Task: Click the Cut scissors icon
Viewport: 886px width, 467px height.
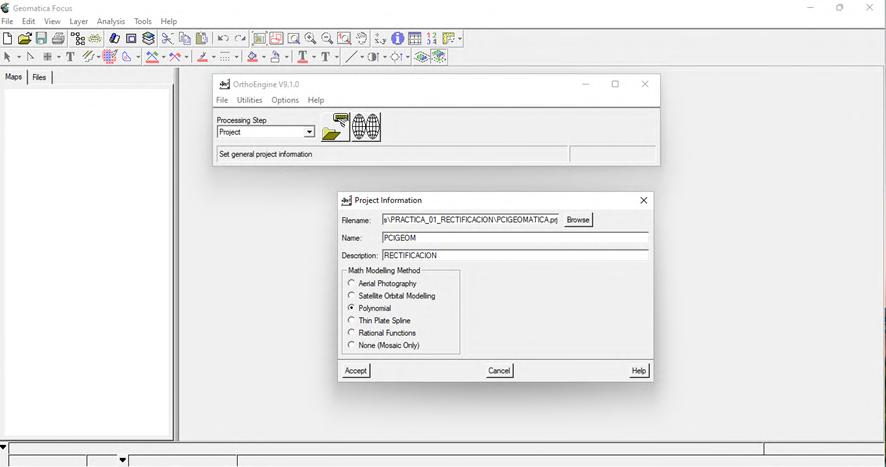Action: pos(167,38)
